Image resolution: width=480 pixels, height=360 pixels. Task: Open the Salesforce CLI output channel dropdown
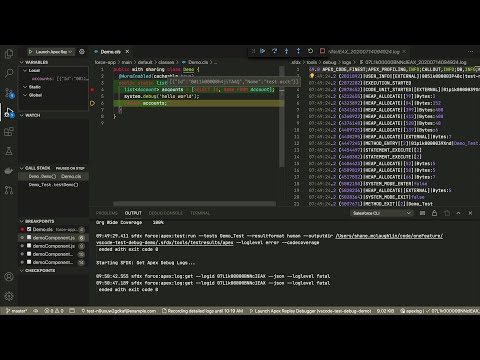coord(382,213)
